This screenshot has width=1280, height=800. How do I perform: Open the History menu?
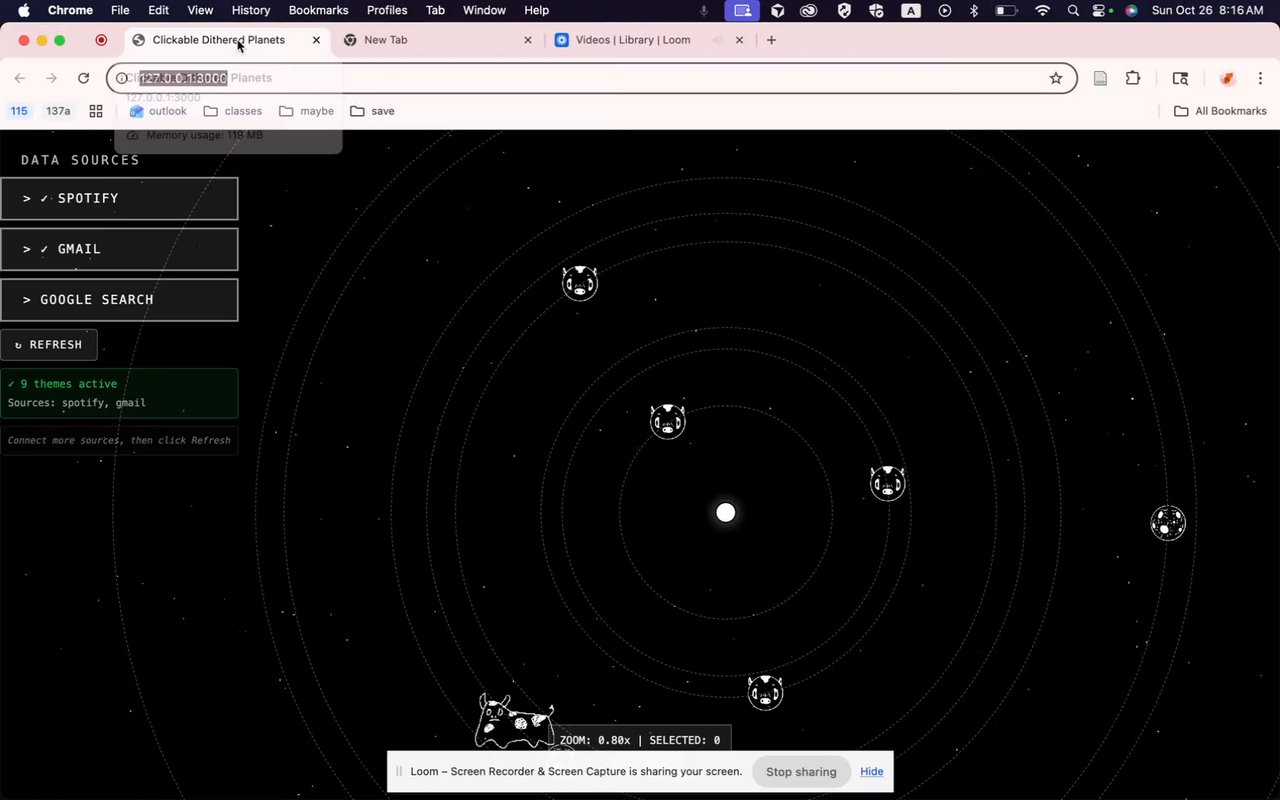[x=251, y=10]
